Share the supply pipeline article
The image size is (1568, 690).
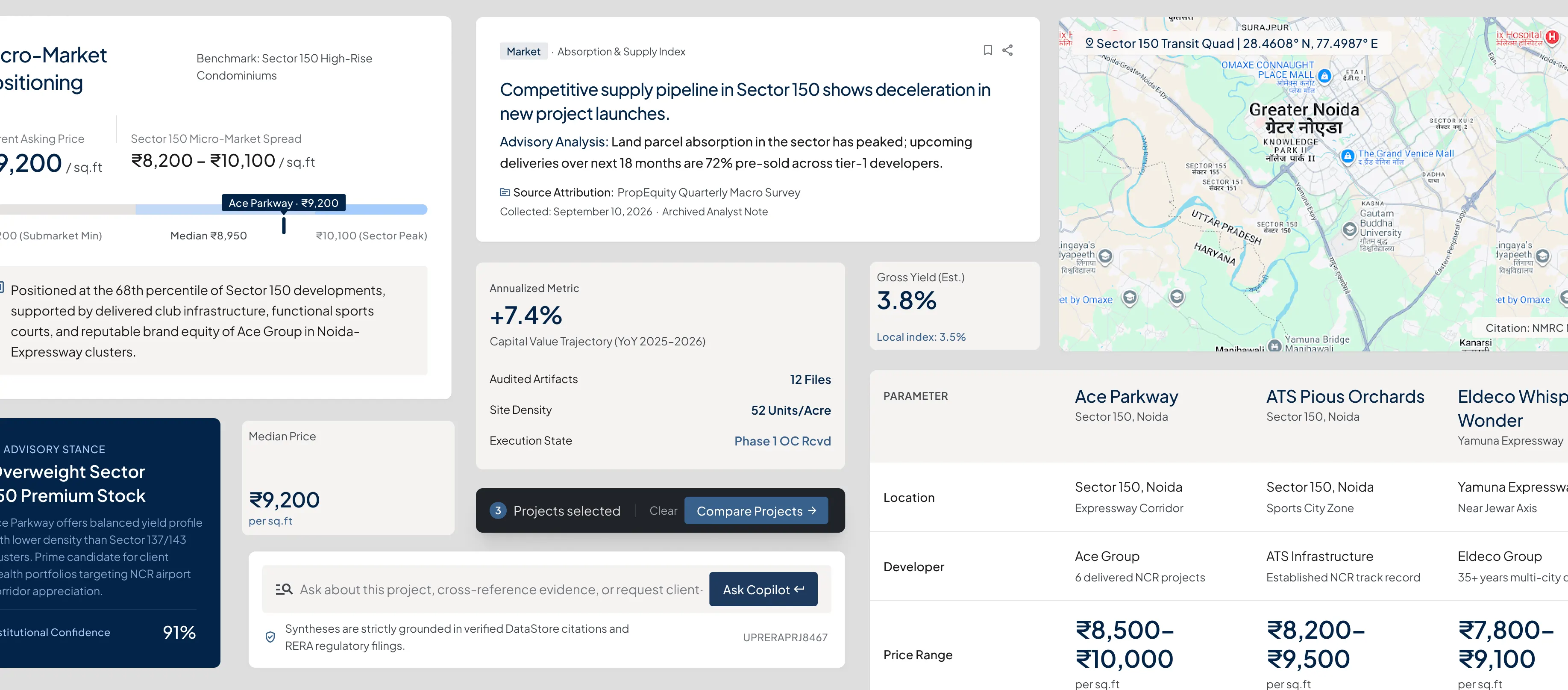pos(1007,50)
